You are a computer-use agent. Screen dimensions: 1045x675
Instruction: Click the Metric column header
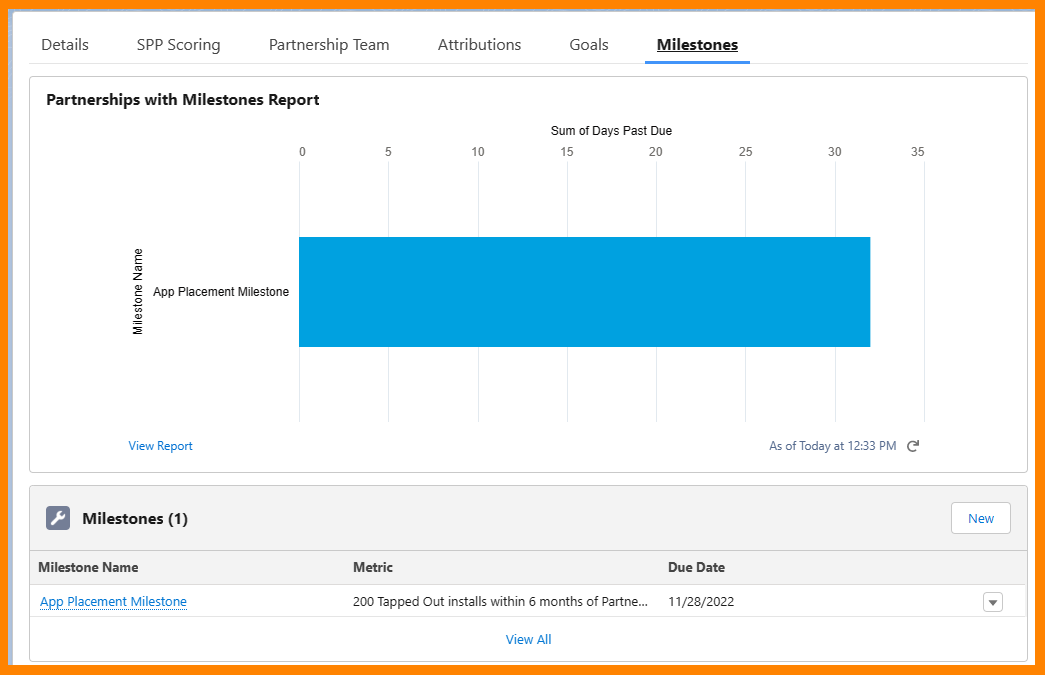click(373, 567)
